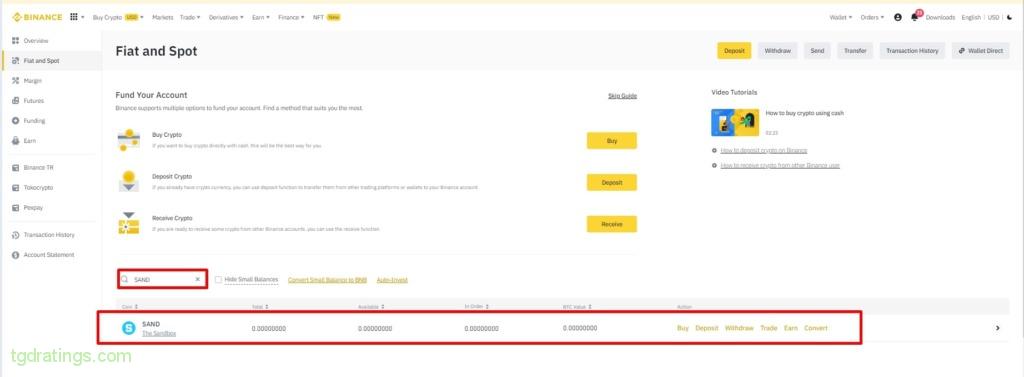Change language from English
1024x377 pixels.
point(971,18)
